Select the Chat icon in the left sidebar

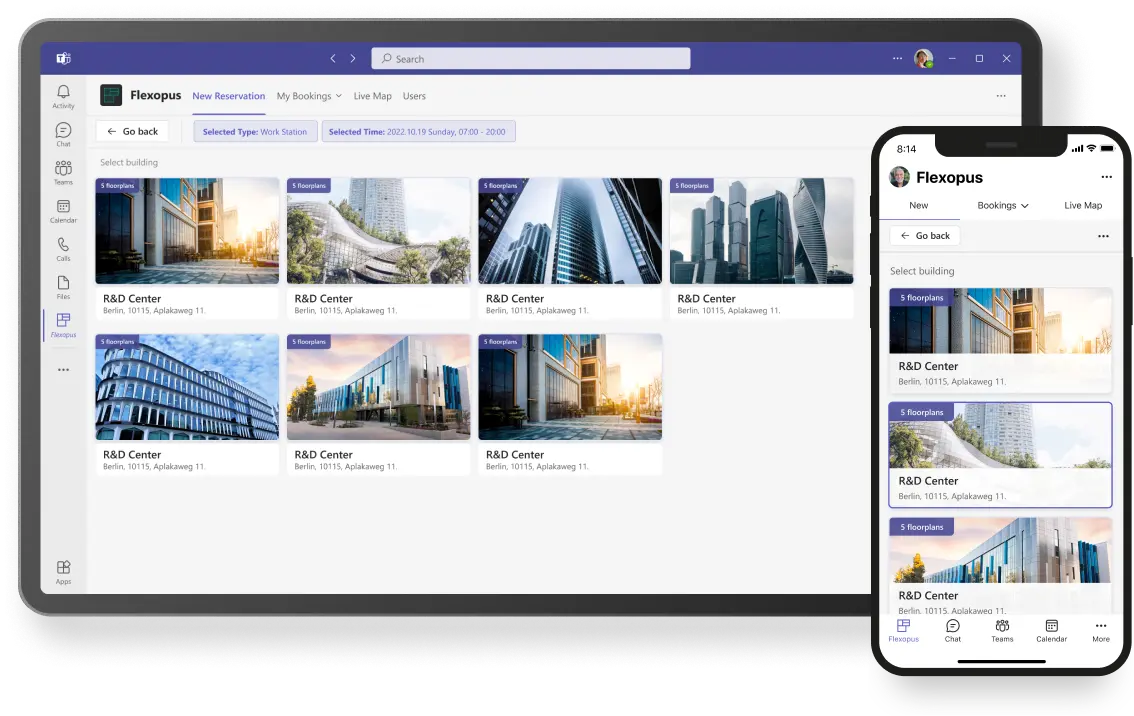(63, 130)
